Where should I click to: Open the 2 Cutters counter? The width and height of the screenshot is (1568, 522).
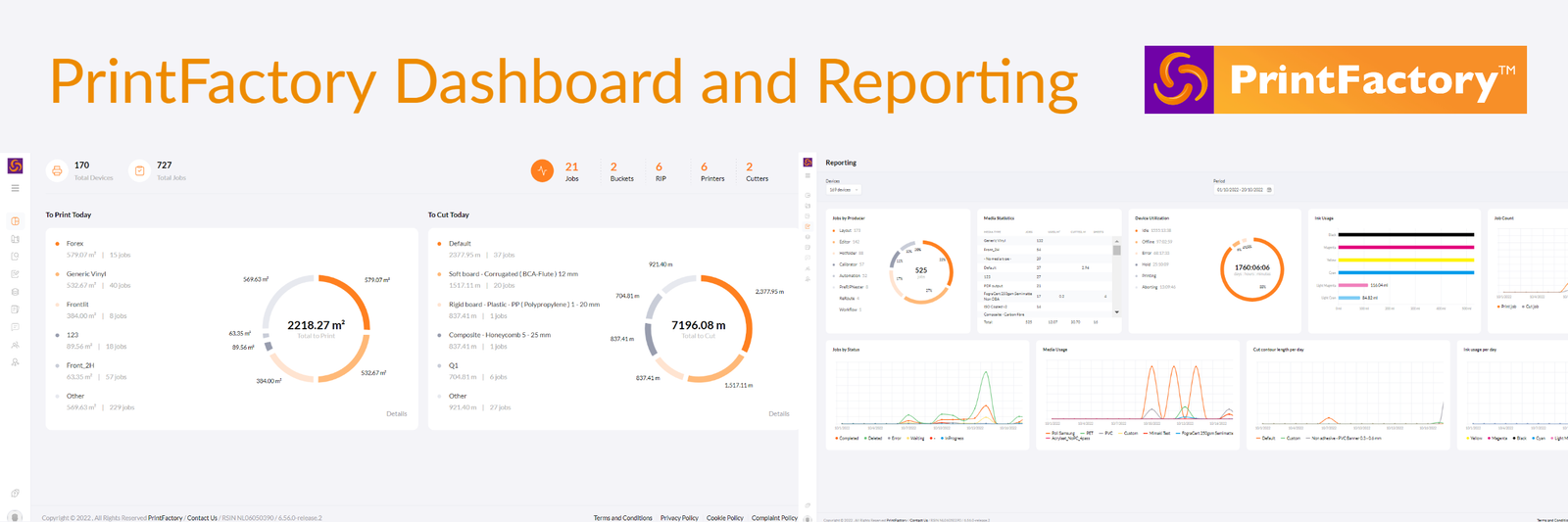coord(757,171)
